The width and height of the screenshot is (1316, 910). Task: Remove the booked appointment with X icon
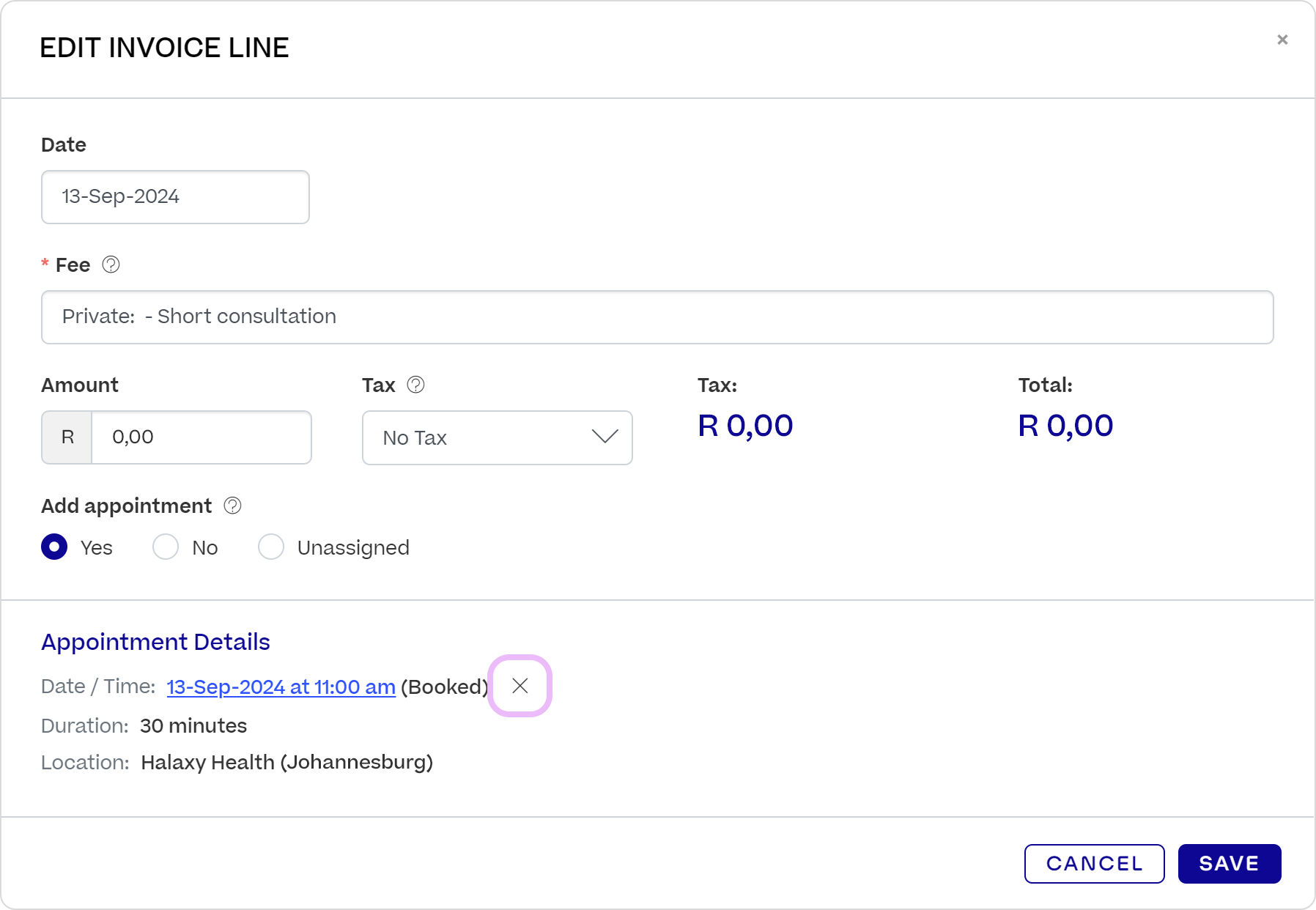coord(520,686)
